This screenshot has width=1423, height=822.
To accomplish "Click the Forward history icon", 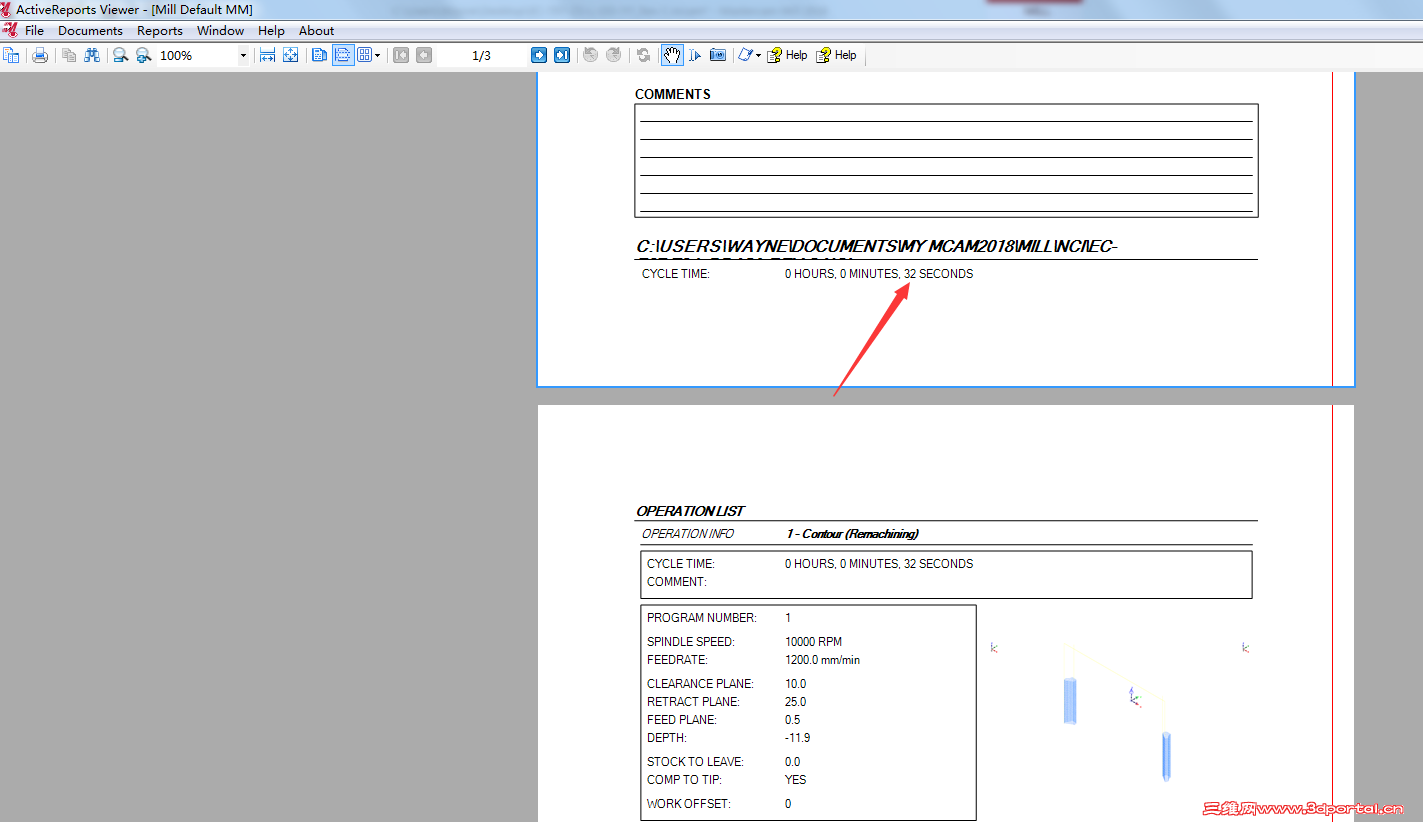I will coord(614,55).
